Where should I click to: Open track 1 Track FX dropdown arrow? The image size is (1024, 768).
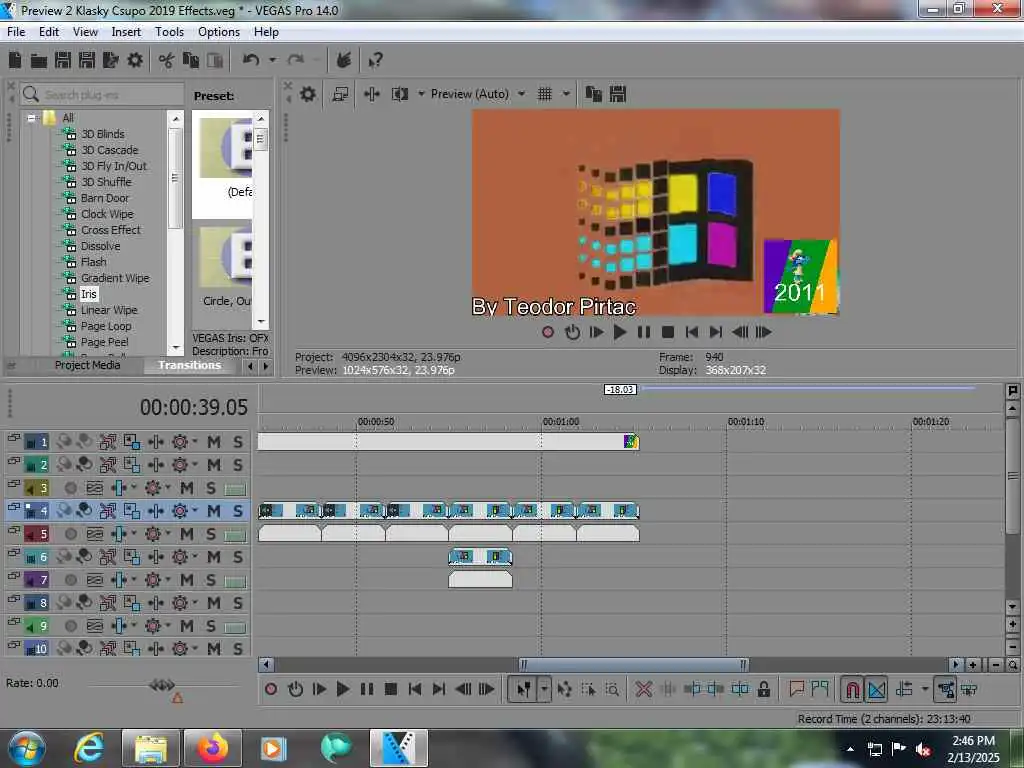(x=195, y=442)
